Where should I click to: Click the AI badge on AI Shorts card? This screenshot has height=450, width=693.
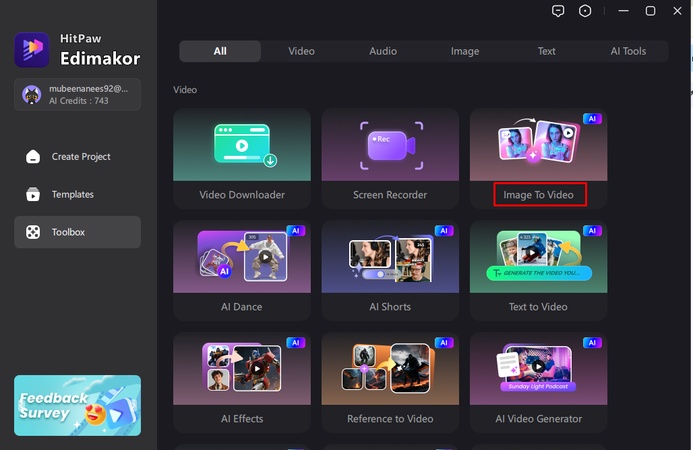444,231
